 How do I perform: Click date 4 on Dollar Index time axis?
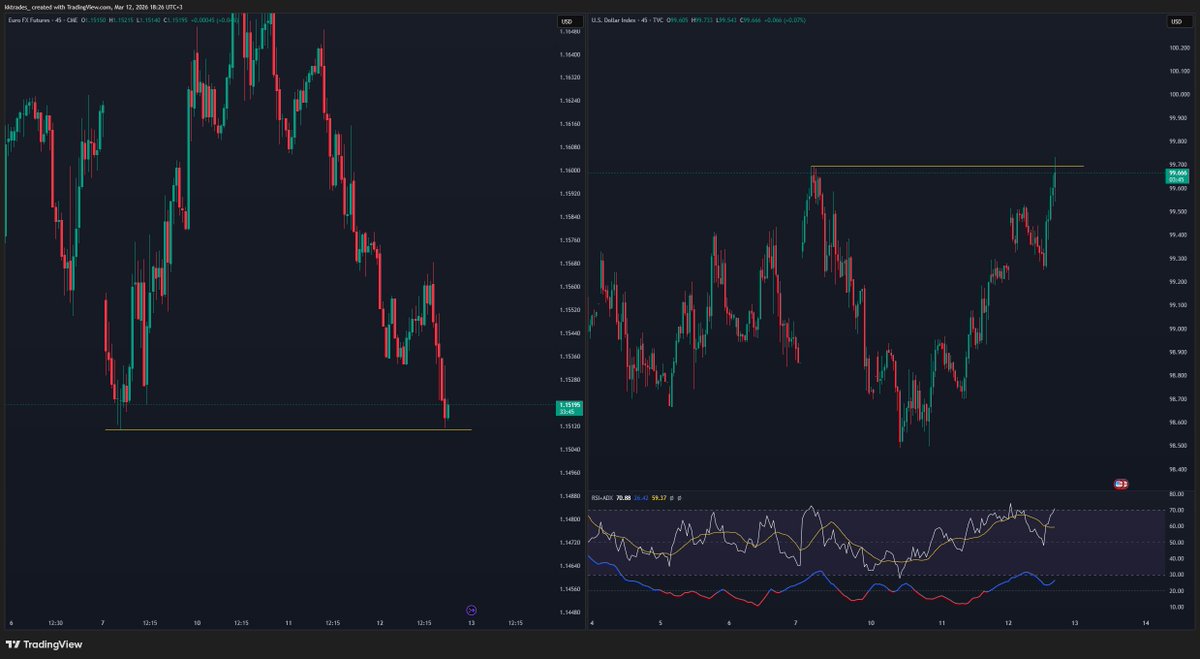point(592,622)
